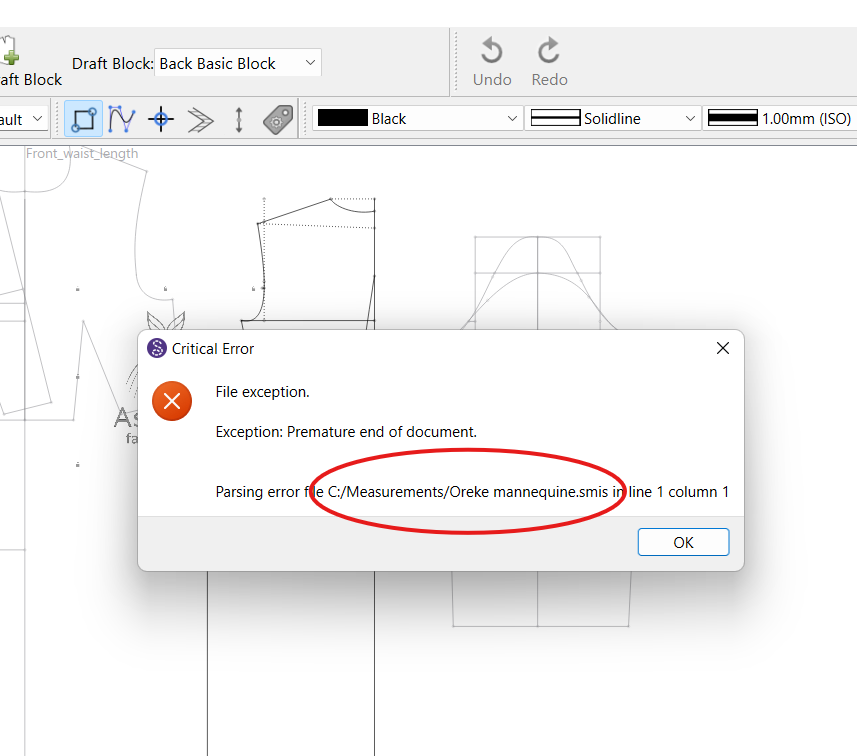Toggle the draw mode rectangle tool

click(84, 119)
